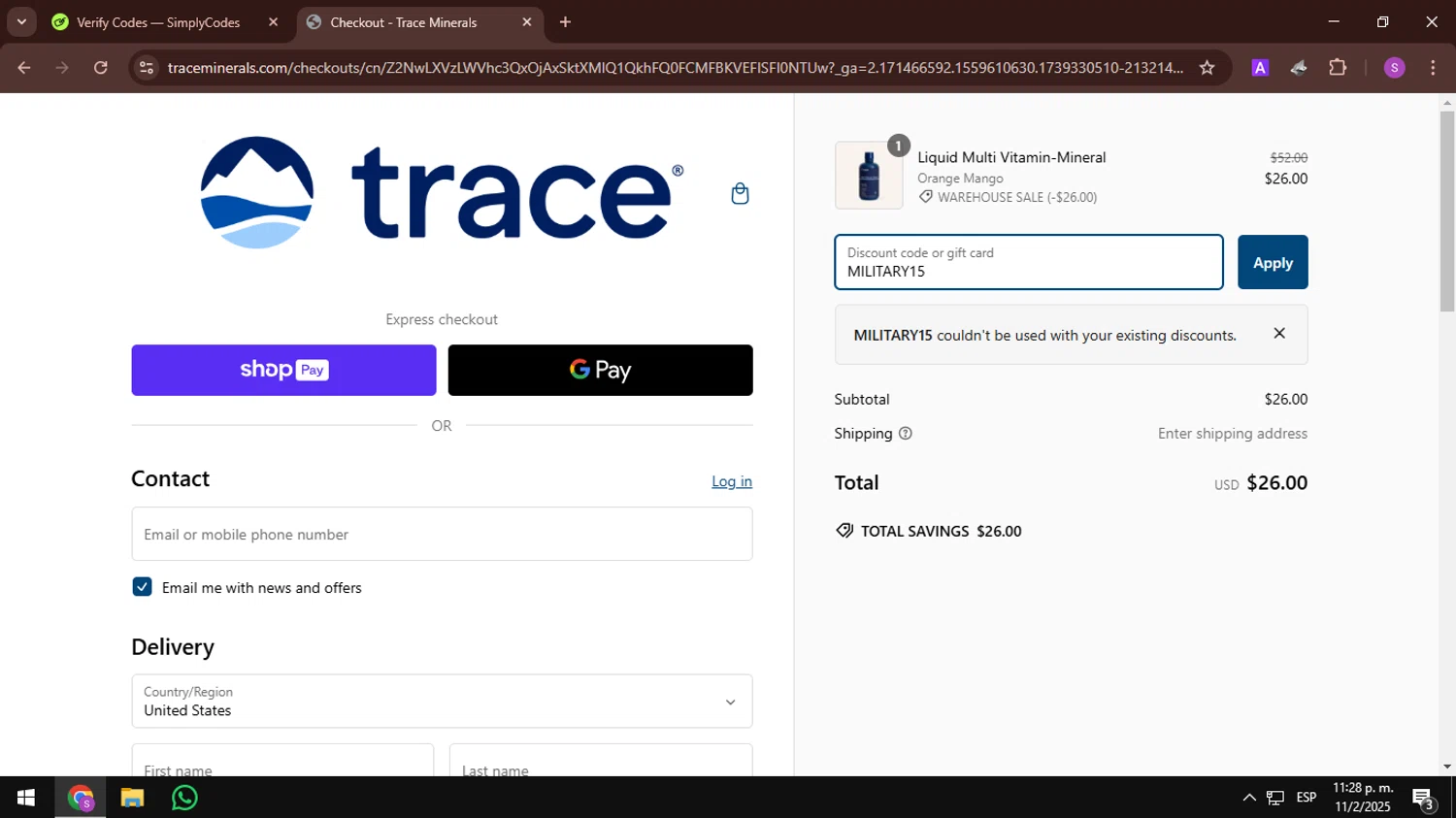Minimize the Chrome window
Screen dimensions: 1456x818
click(1334, 21)
